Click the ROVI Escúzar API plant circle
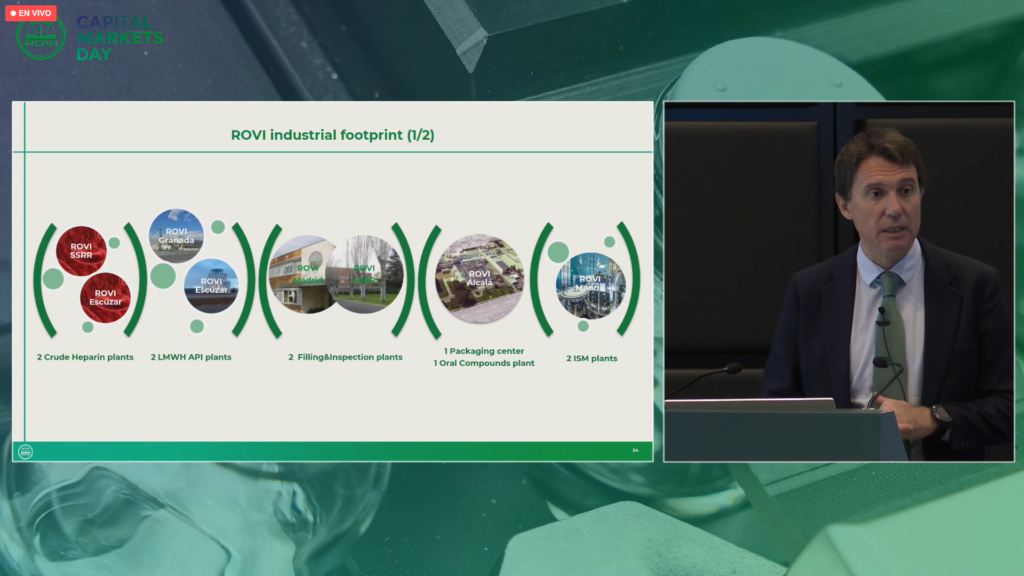The image size is (1024, 576). pyautogui.click(x=211, y=286)
